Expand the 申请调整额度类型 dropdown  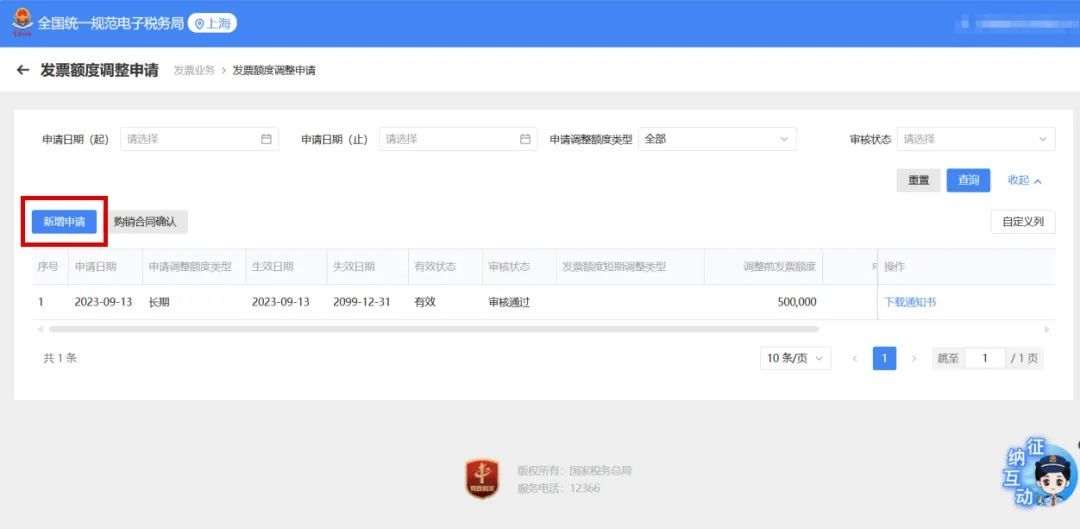(x=717, y=139)
